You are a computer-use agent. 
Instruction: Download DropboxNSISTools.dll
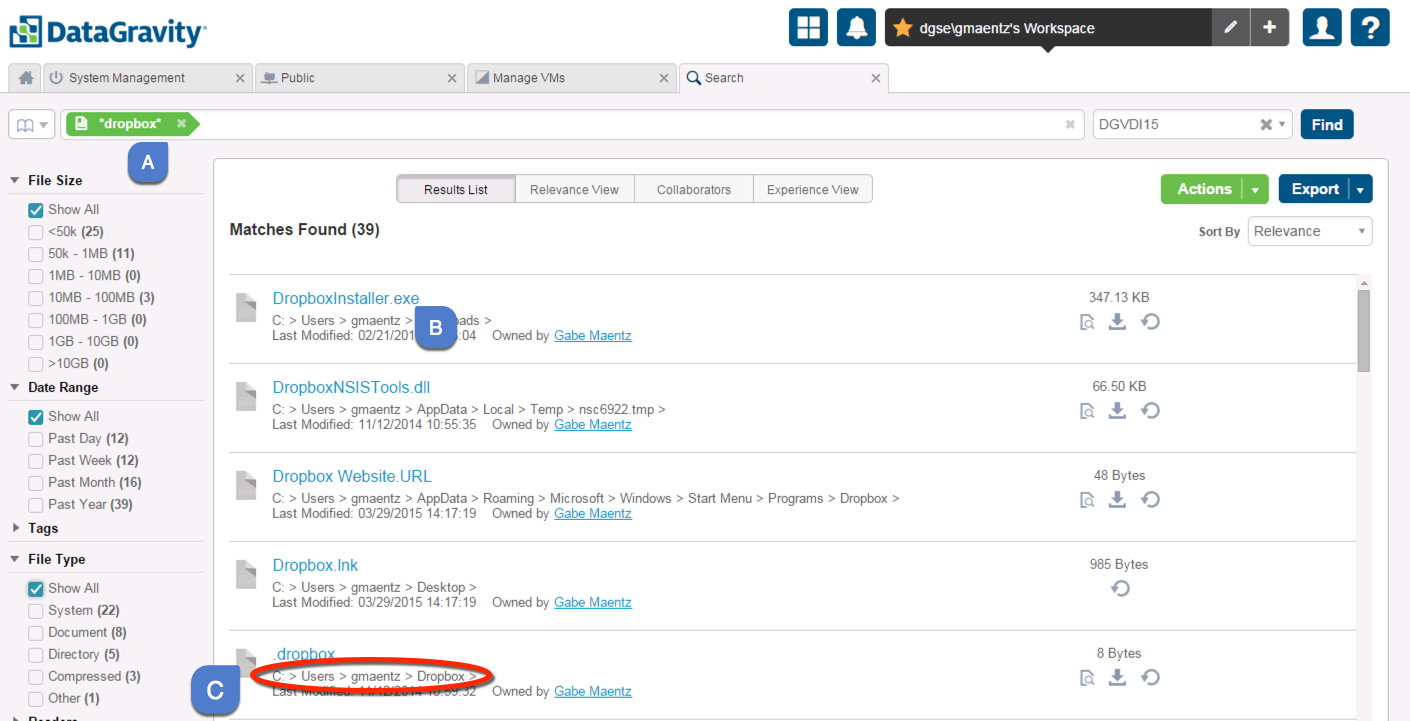[1118, 410]
